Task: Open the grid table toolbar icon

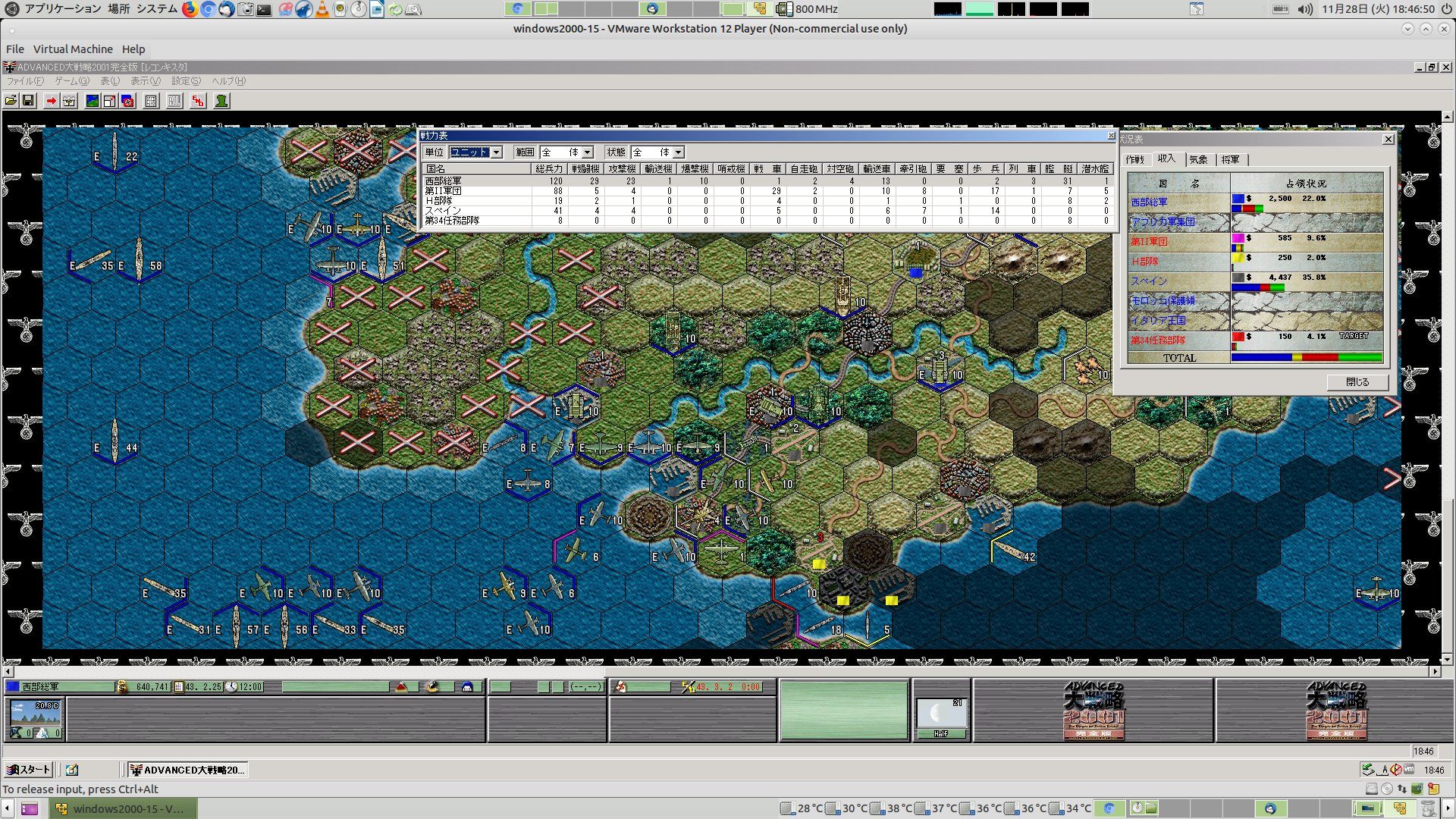Action: pyautogui.click(x=151, y=101)
